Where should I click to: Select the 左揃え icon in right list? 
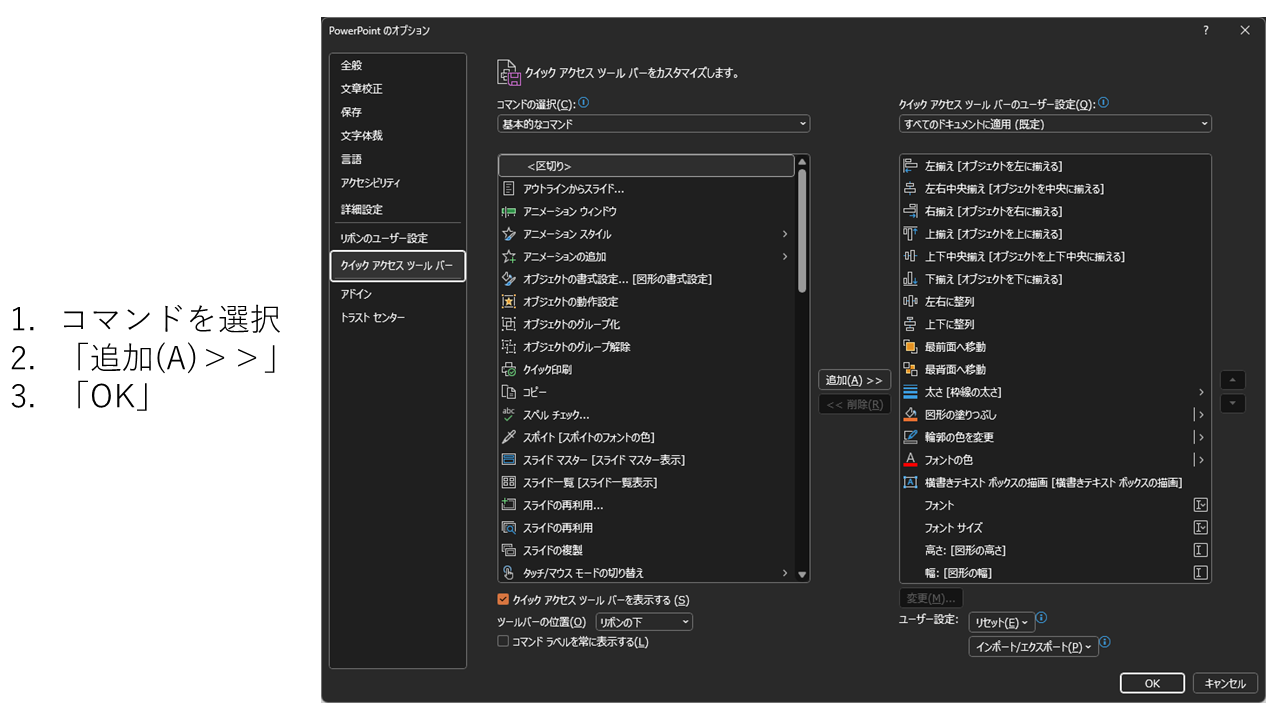pyautogui.click(x=910, y=166)
